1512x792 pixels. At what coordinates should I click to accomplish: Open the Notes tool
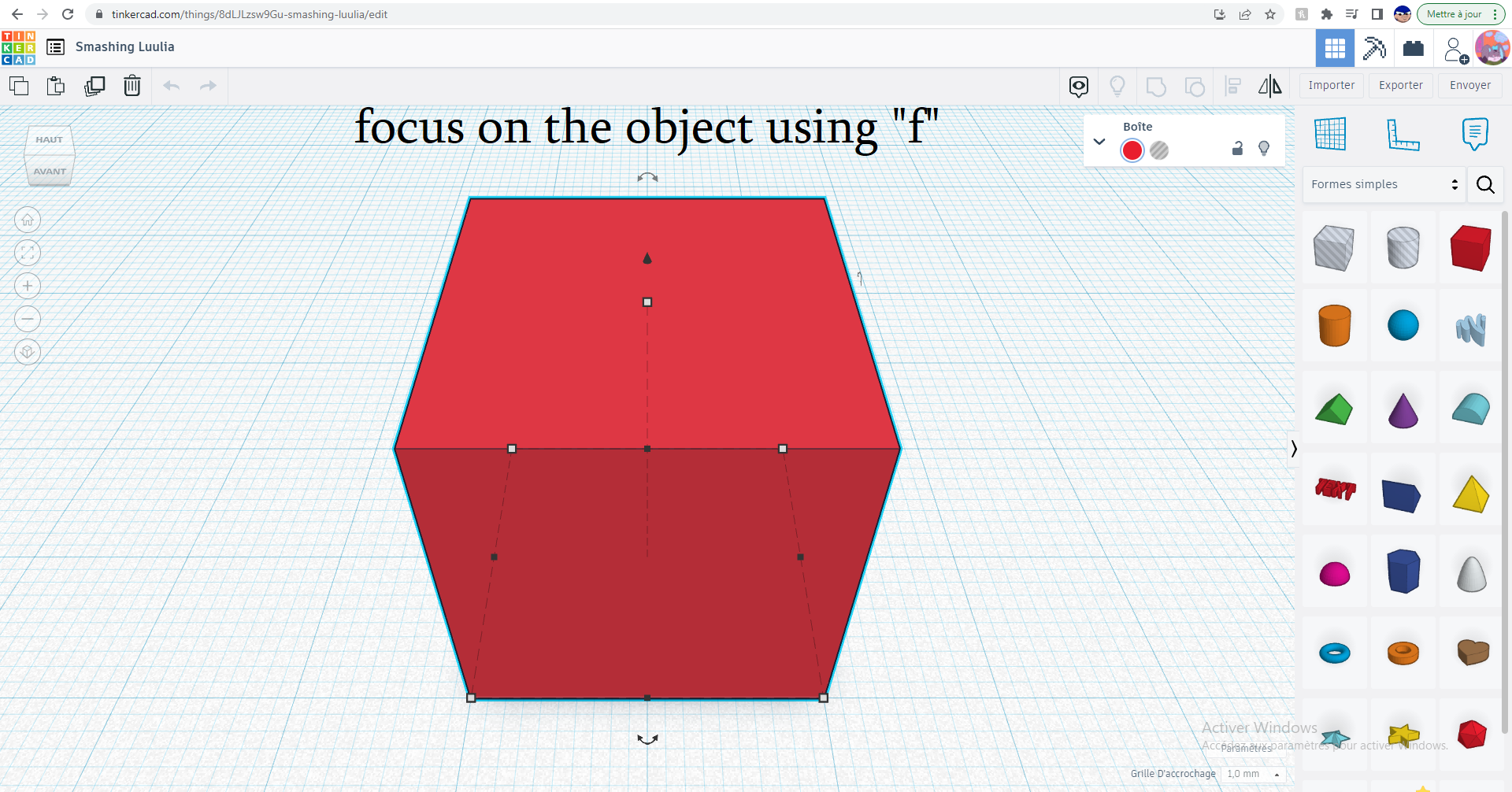tap(1475, 134)
